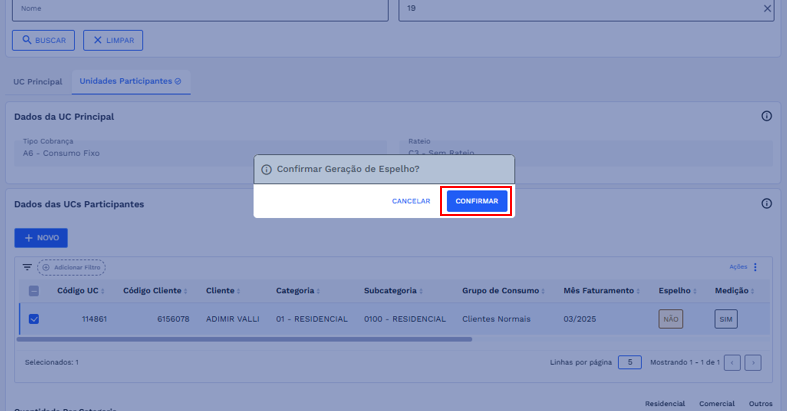Switch to the UC Principal tab
The width and height of the screenshot is (787, 411).
(38, 81)
